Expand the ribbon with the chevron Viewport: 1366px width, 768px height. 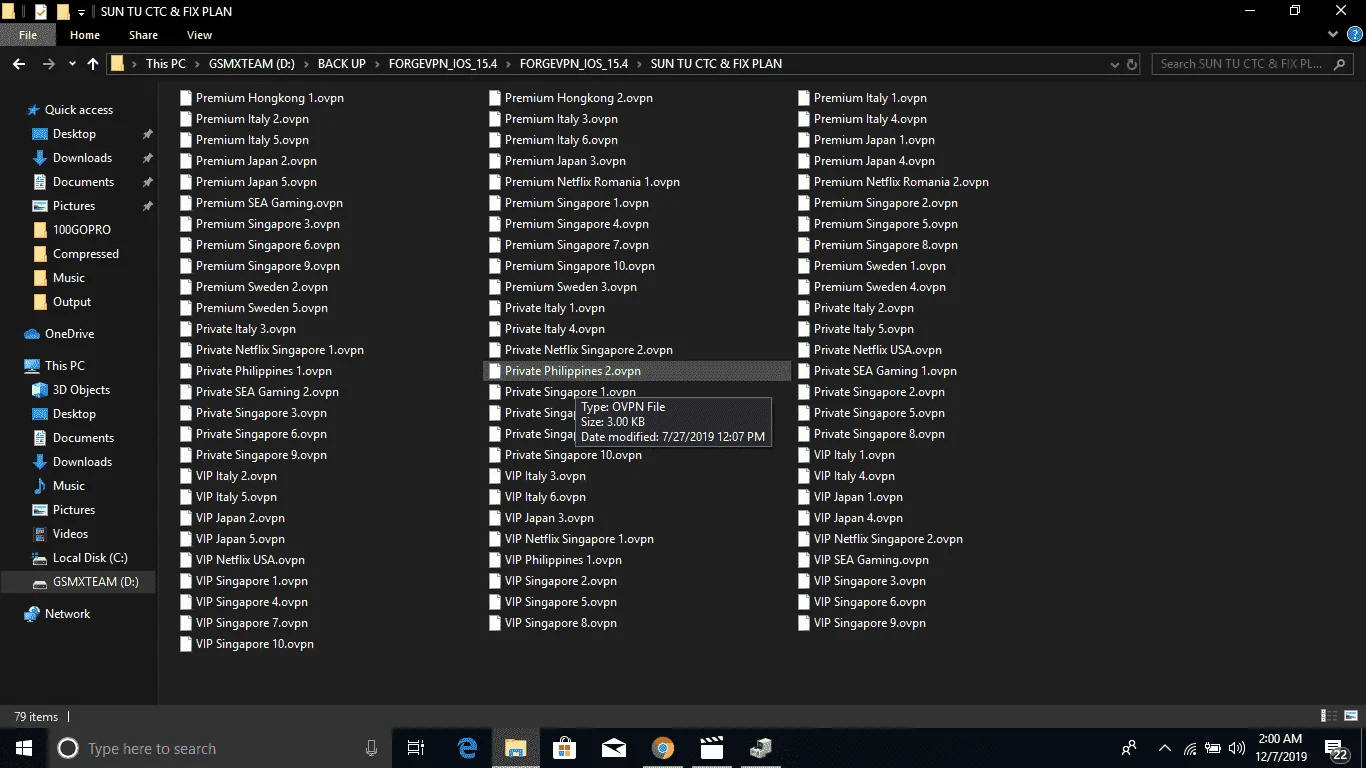(1334, 35)
